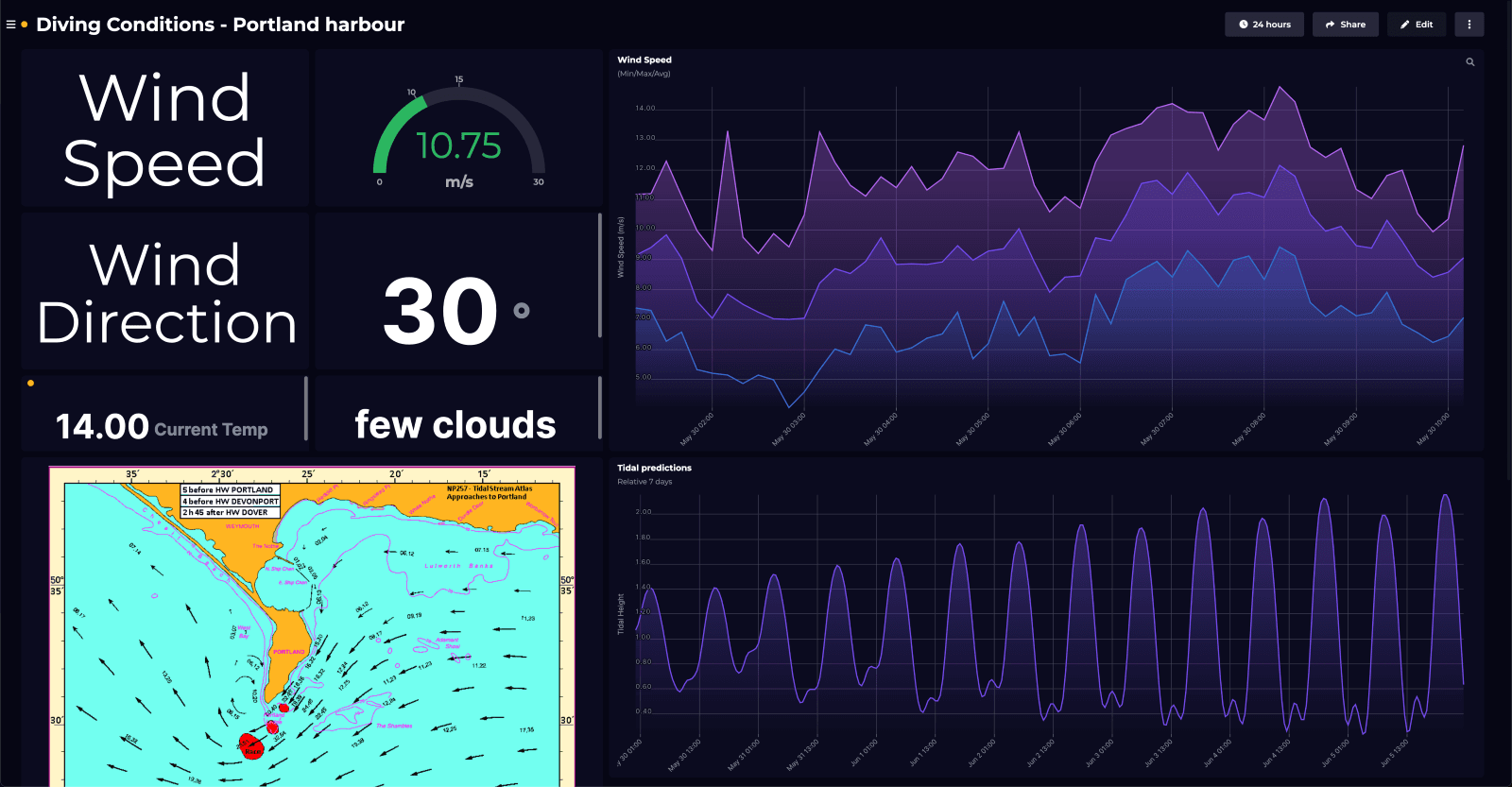Open the three-dot more options menu
1512x787 pixels.
click(1469, 25)
